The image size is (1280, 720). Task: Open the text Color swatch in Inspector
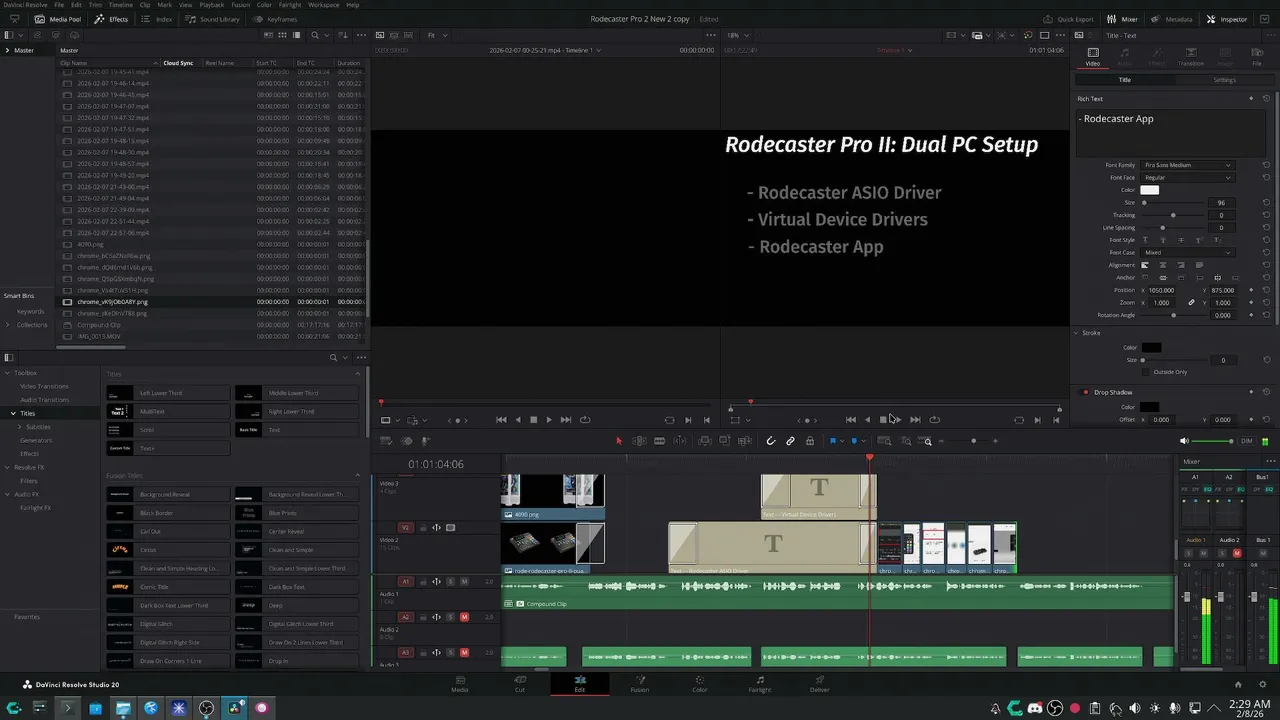pos(1150,190)
